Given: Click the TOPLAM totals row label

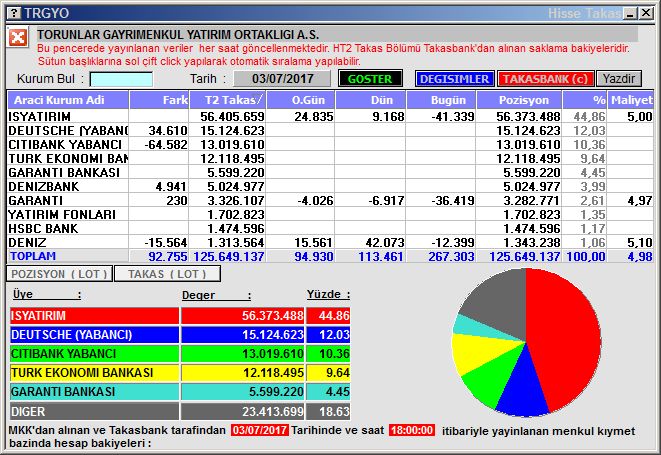Looking at the screenshot, I should [x=33, y=256].
